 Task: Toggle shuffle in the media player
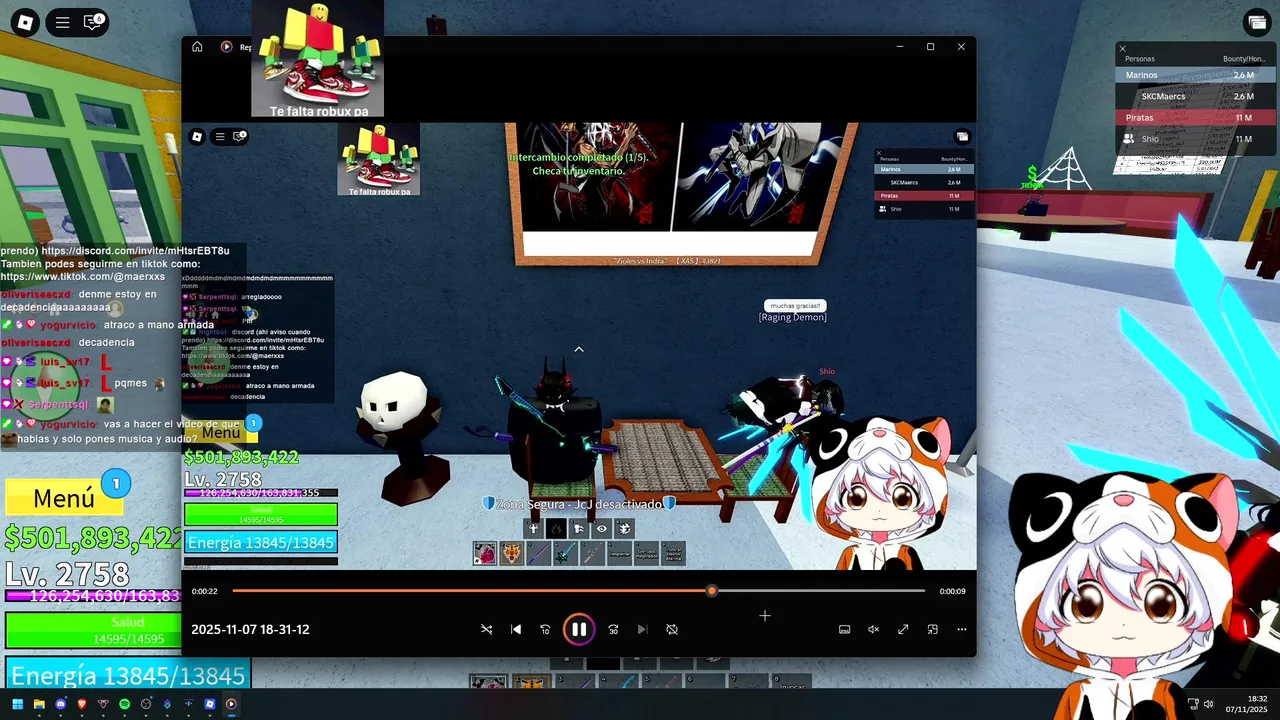[x=486, y=629]
